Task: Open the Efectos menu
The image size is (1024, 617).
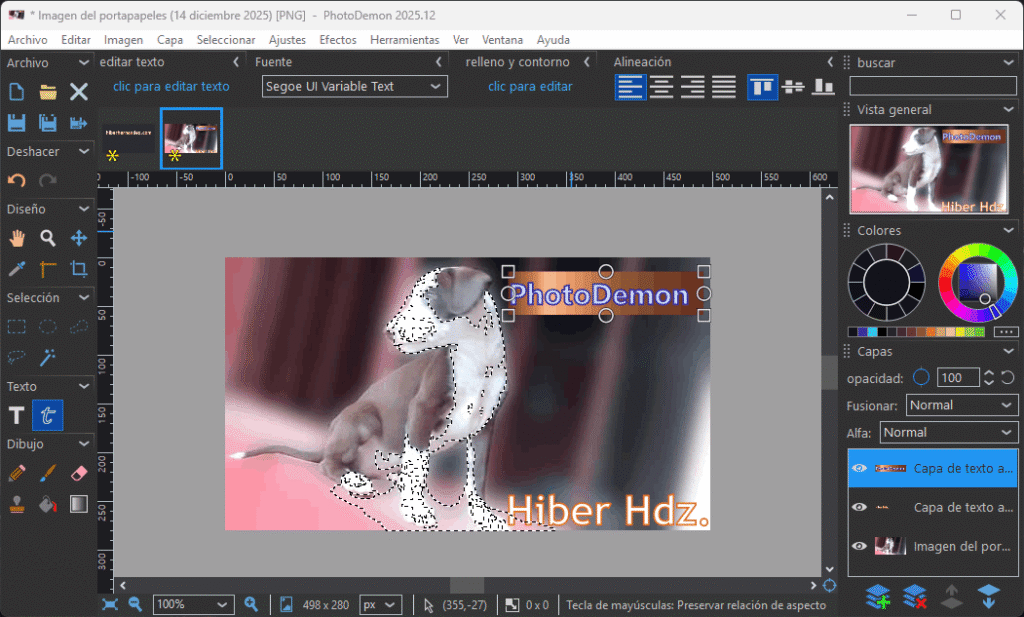Action: (x=337, y=40)
